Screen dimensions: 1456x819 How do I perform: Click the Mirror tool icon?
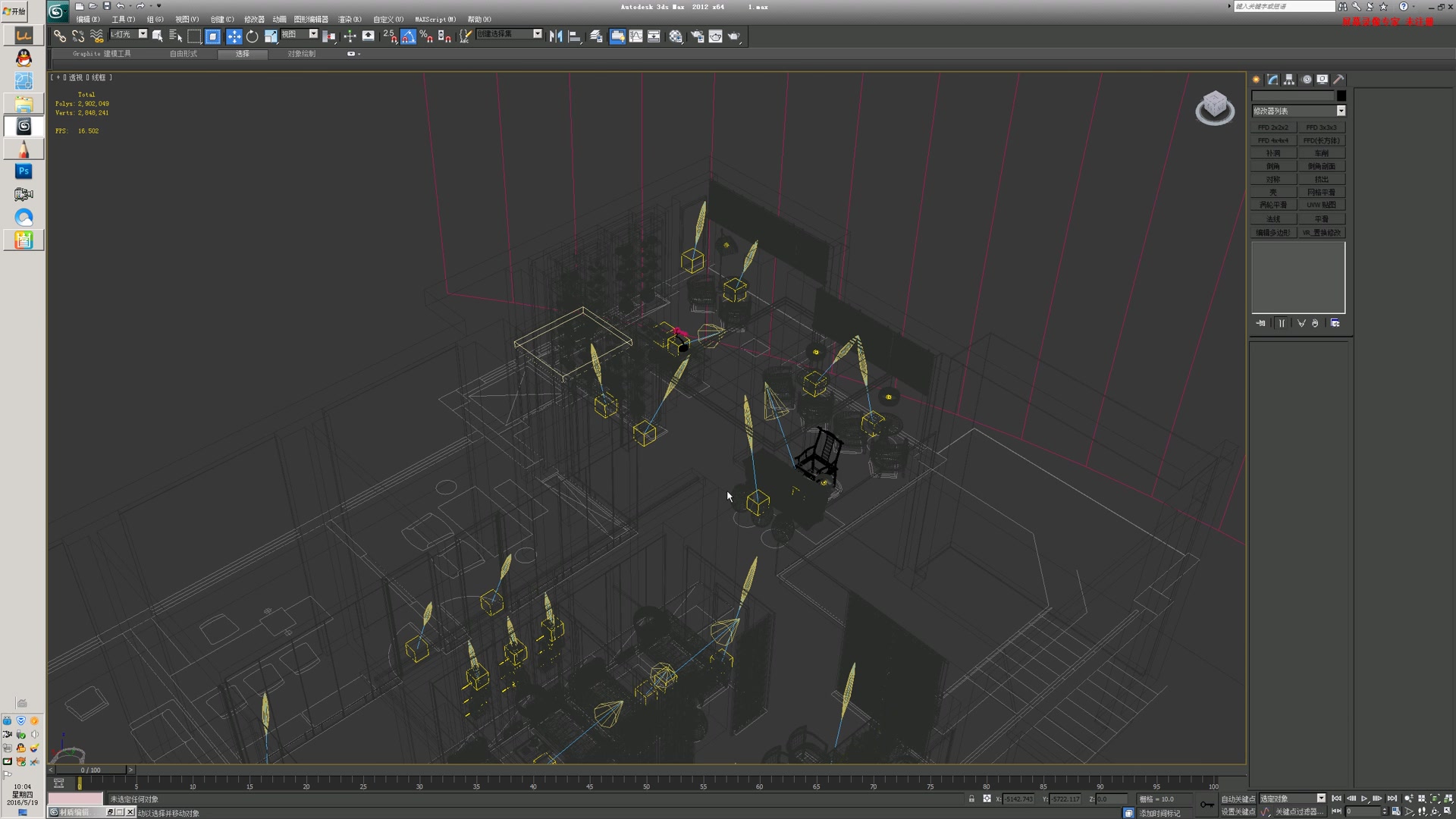(x=556, y=36)
